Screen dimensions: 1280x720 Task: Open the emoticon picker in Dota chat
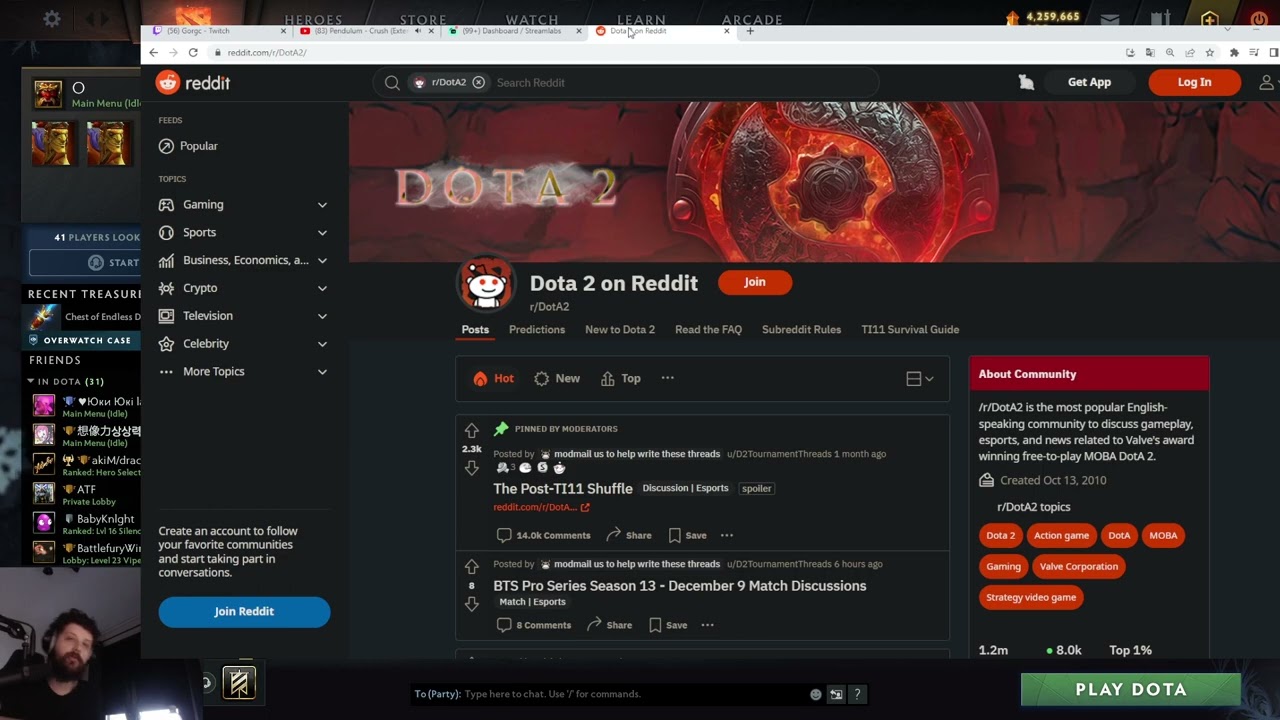coord(816,694)
